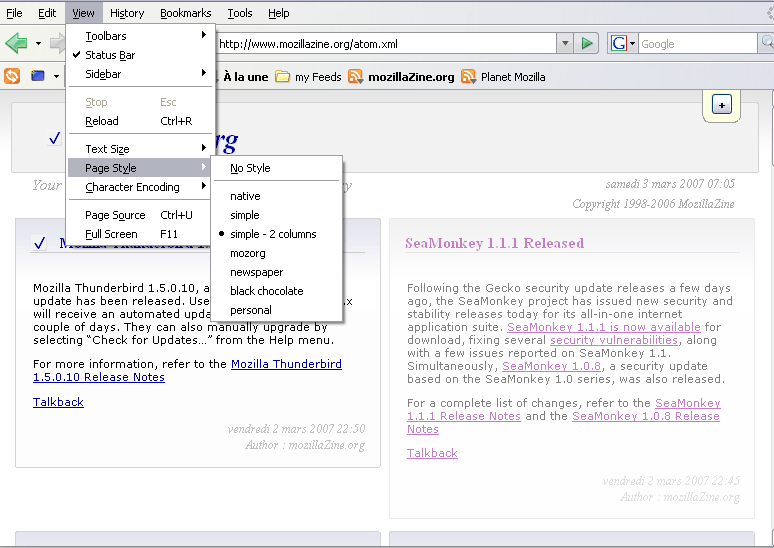Click the vendredi 2 mars 2007 22:50 timestamp
This screenshot has height=548, width=774.
[296, 429]
